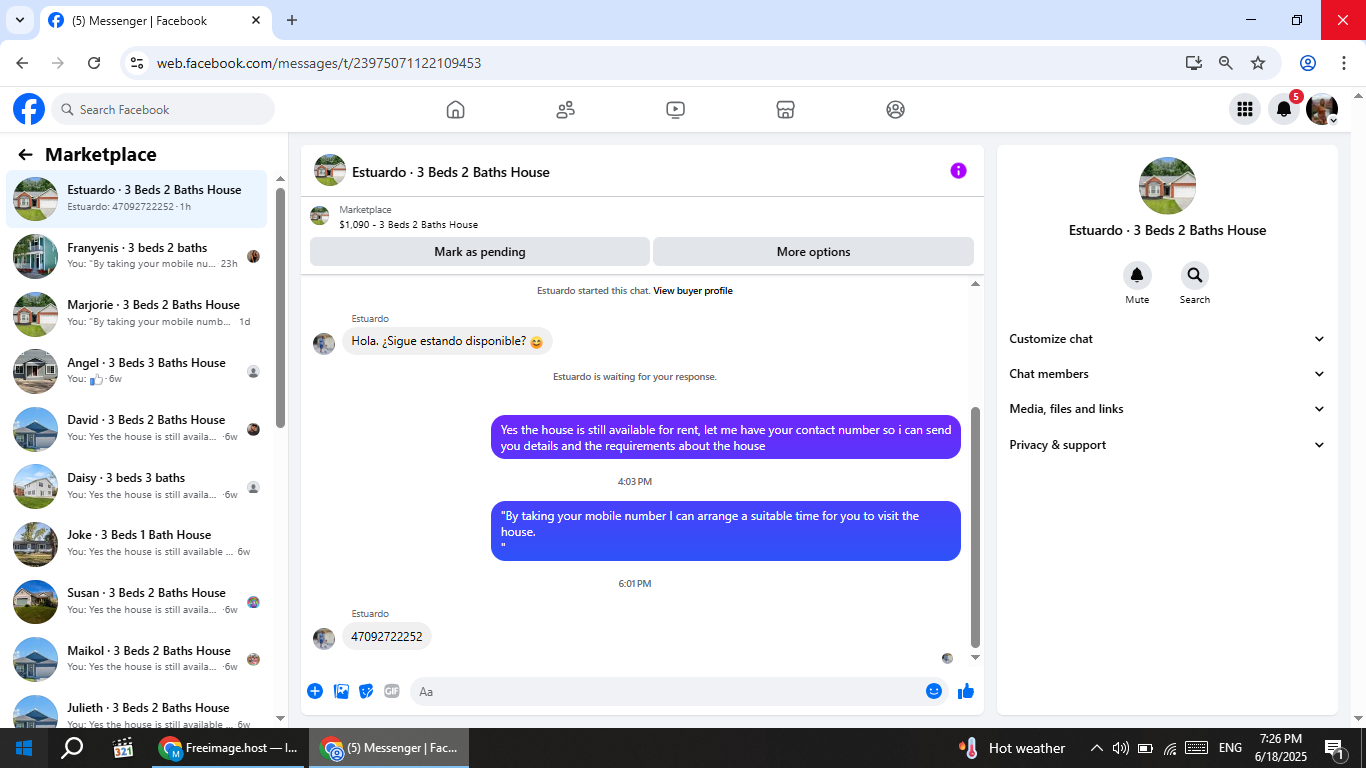Open the emoji picker in message box
This screenshot has height=768, width=1366.
pos(934,691)
